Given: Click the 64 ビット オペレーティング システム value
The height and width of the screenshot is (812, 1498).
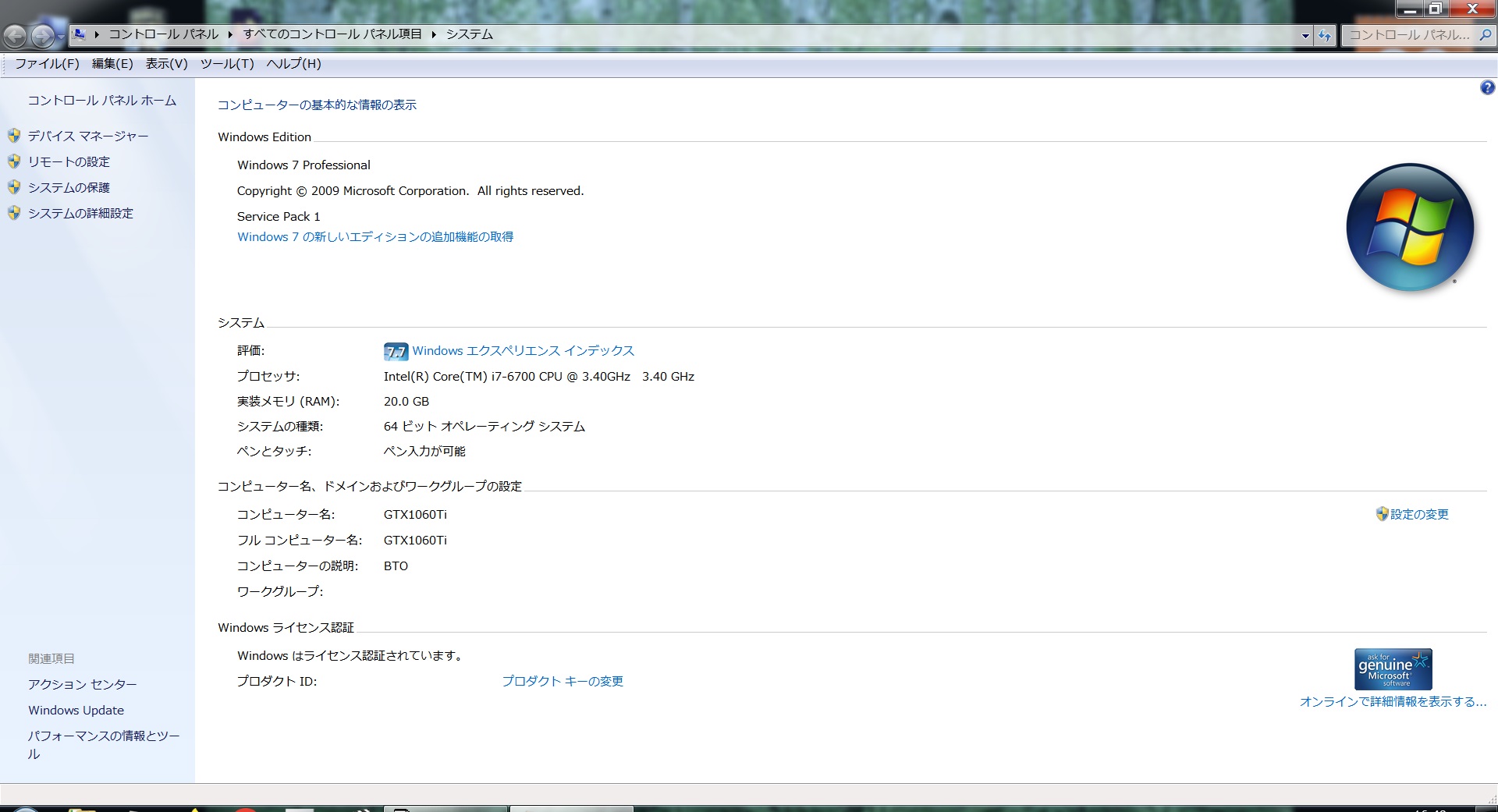Looking at the screenshot, I should click(485, 427).
